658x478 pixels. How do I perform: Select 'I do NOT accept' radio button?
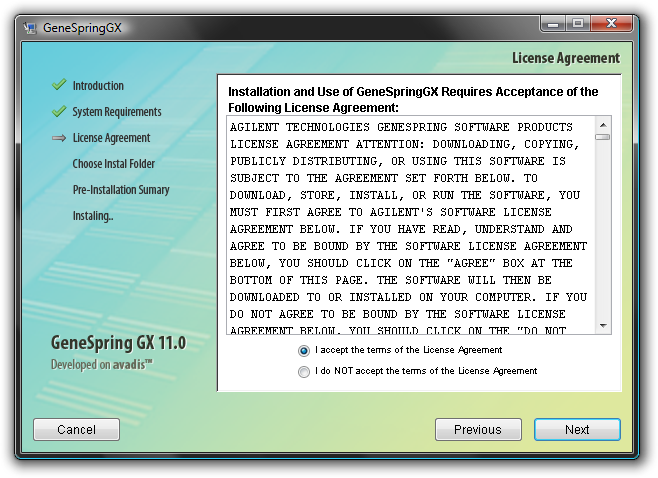click(x=304, y=371)
